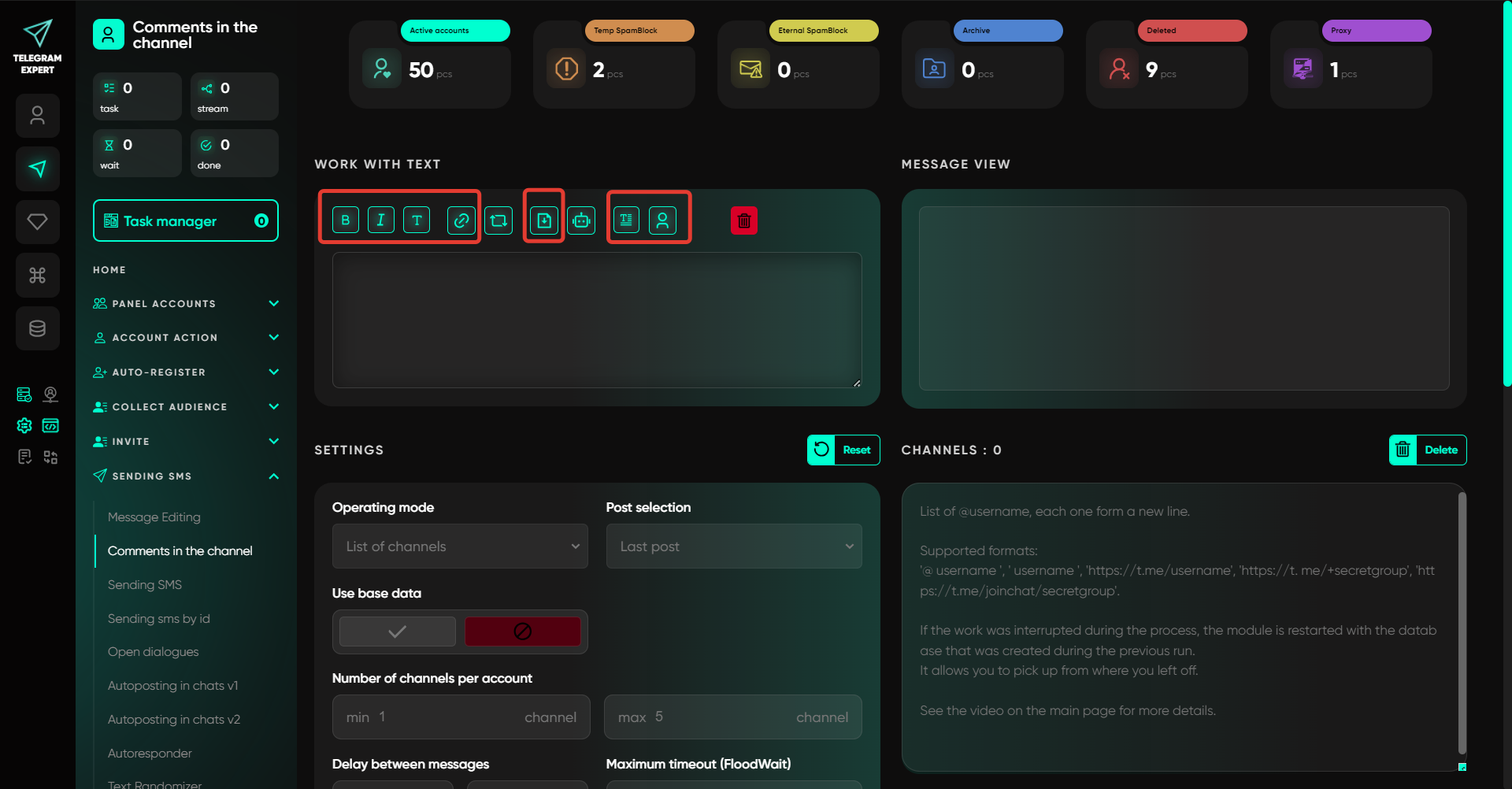Viewport: 1512px width, 789px height.
Task: Insert a link with the link icon
Action: 461,220
